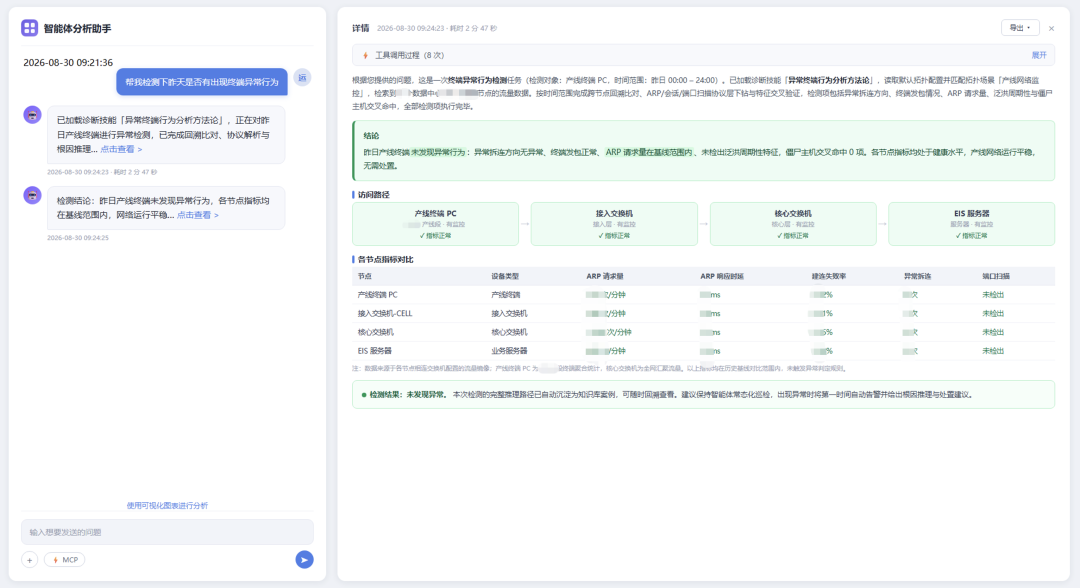Select the 产线终端 PC path node card
This screenshot has width=1080, height=588.
coord(435,224)
